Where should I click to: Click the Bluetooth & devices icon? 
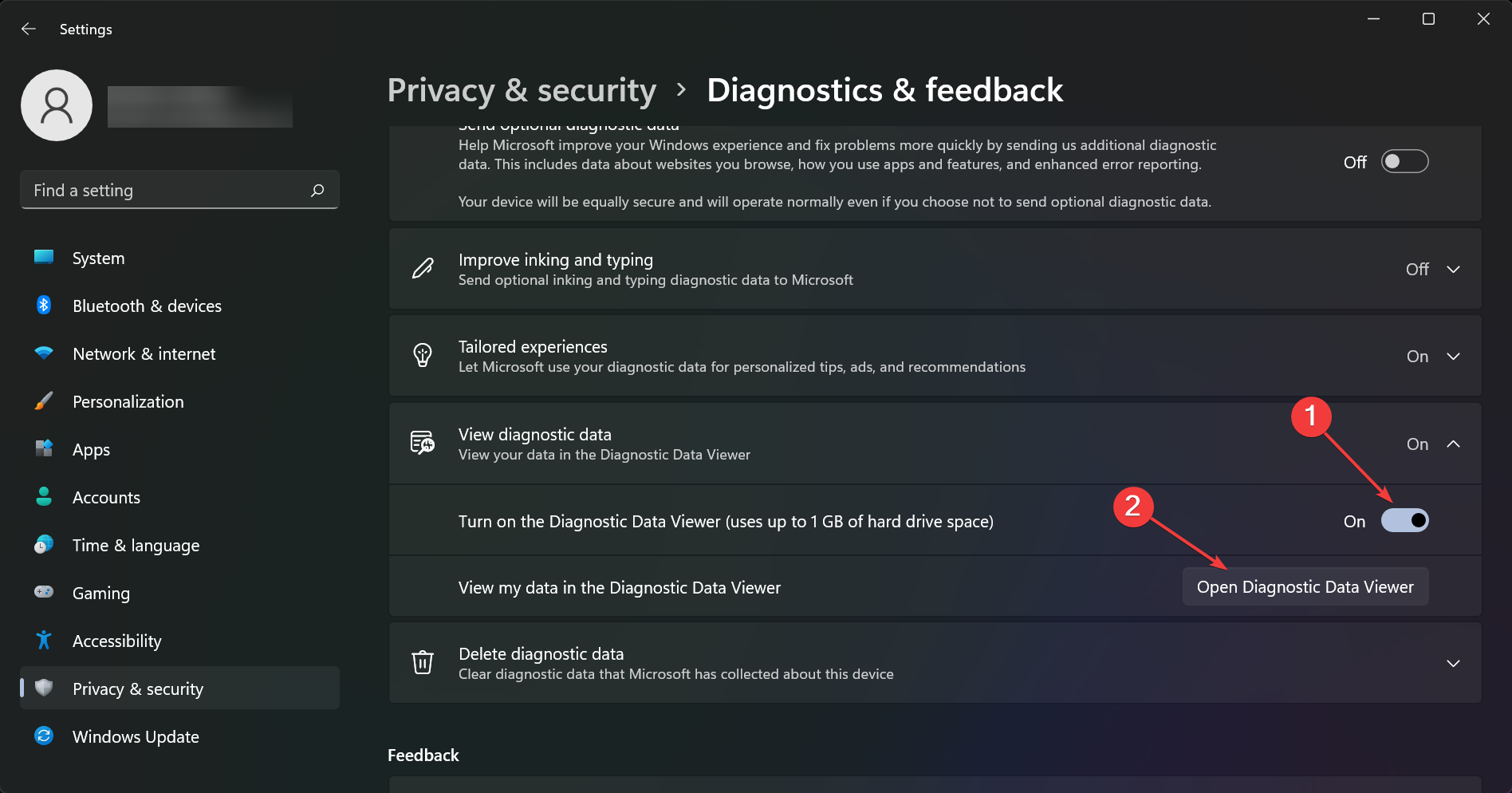click(44, 306)
